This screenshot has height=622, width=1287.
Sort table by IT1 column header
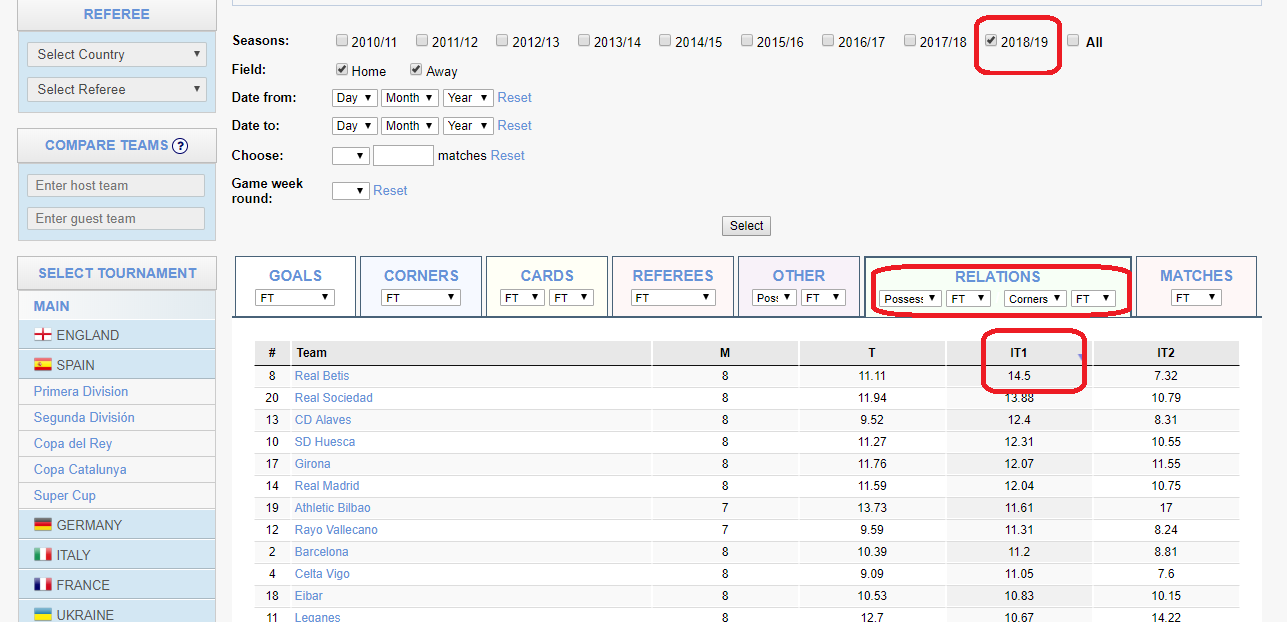[x=1019, y=353]
